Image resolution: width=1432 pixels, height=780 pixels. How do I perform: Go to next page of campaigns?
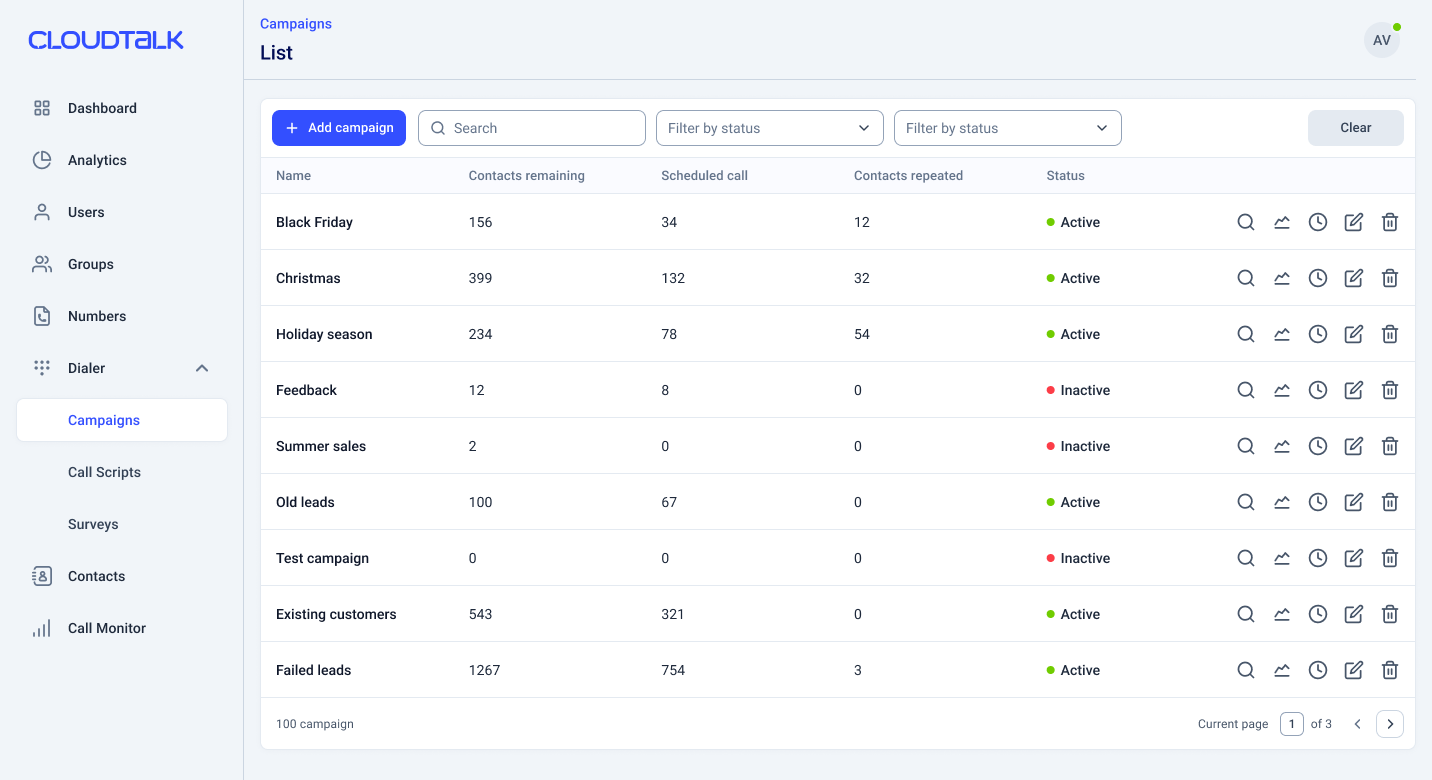click(1389, 724)
